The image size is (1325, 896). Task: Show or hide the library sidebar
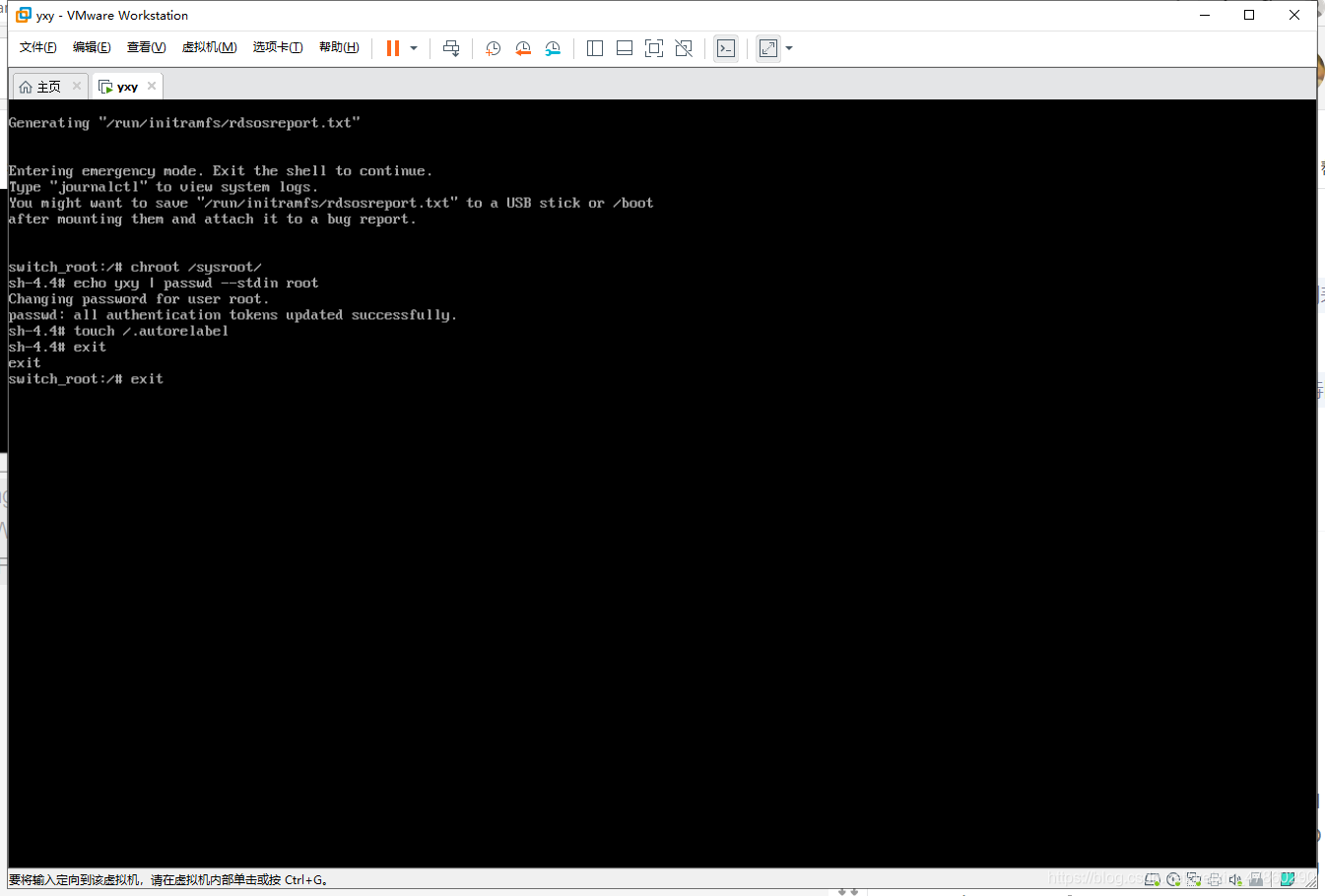(595, 48)
